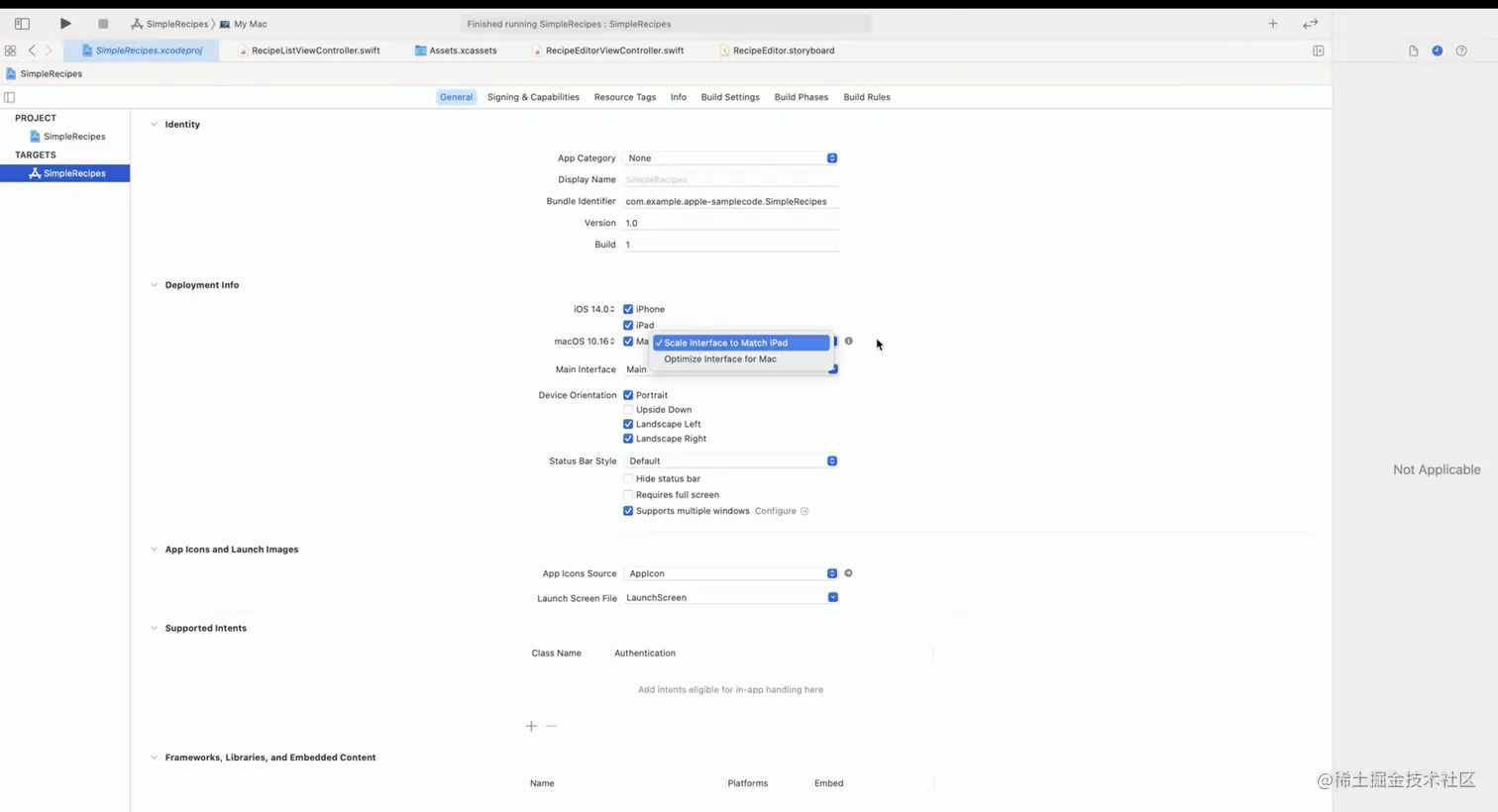Remove a supported intent with minus

pos(552,726)
